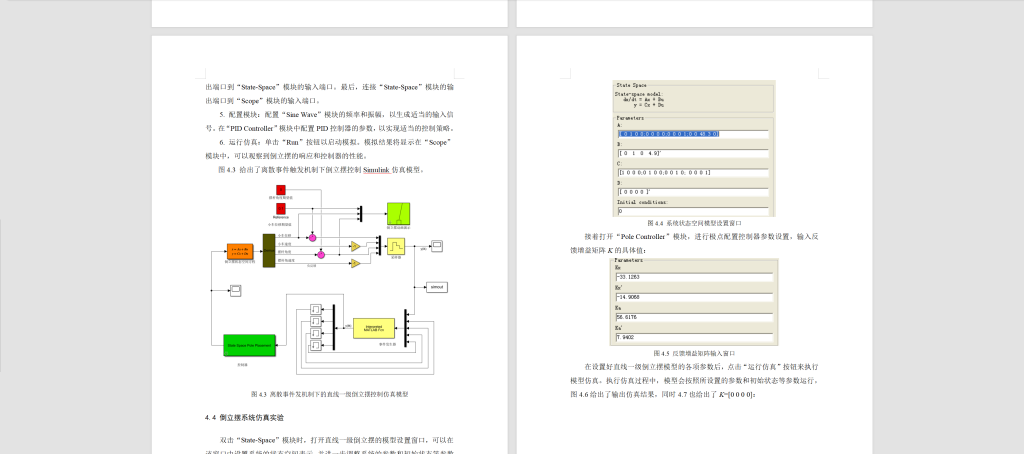Select the lime green pendulum animation block
This screenshot has height=454, width=1024.
pos(398,213)
